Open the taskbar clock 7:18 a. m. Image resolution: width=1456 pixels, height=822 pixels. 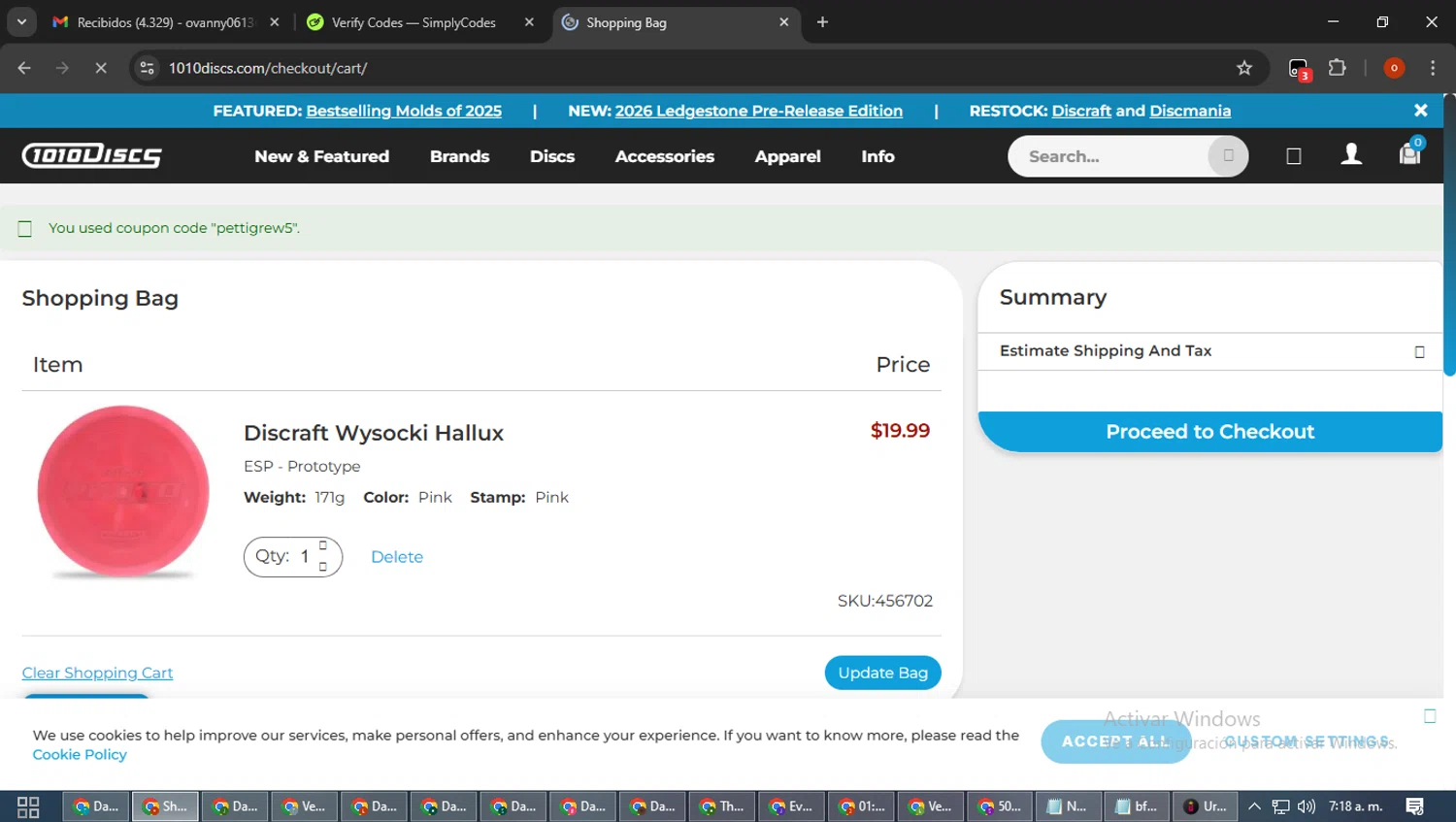[1356, 806]
